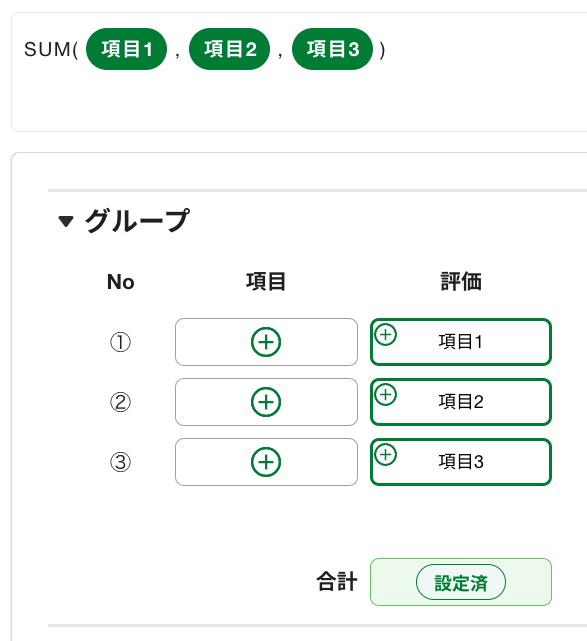Select the 項目3 評価 cell

pyautogui.click(x=461, y=462)
